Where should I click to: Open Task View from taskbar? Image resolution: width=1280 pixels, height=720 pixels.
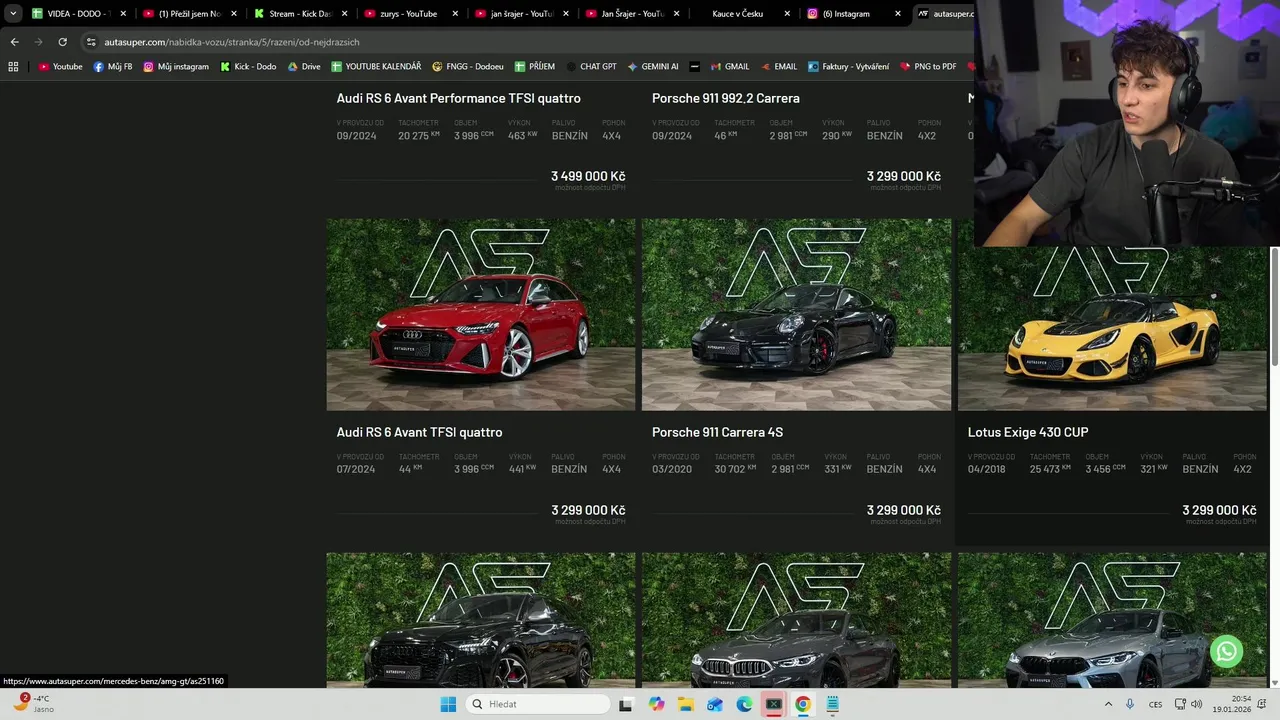tap(626, 704)
